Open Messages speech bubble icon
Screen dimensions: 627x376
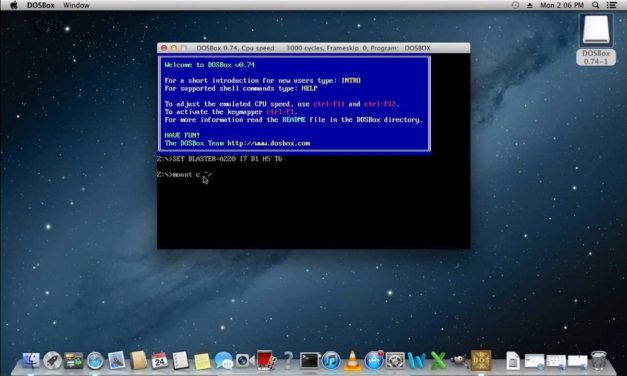224,360
